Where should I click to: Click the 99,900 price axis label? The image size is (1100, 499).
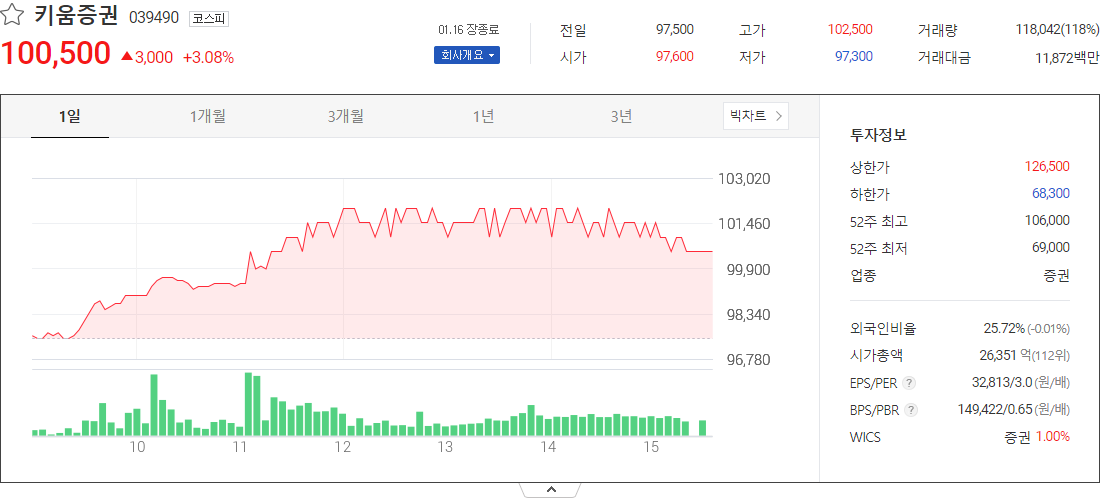[748, 270]
